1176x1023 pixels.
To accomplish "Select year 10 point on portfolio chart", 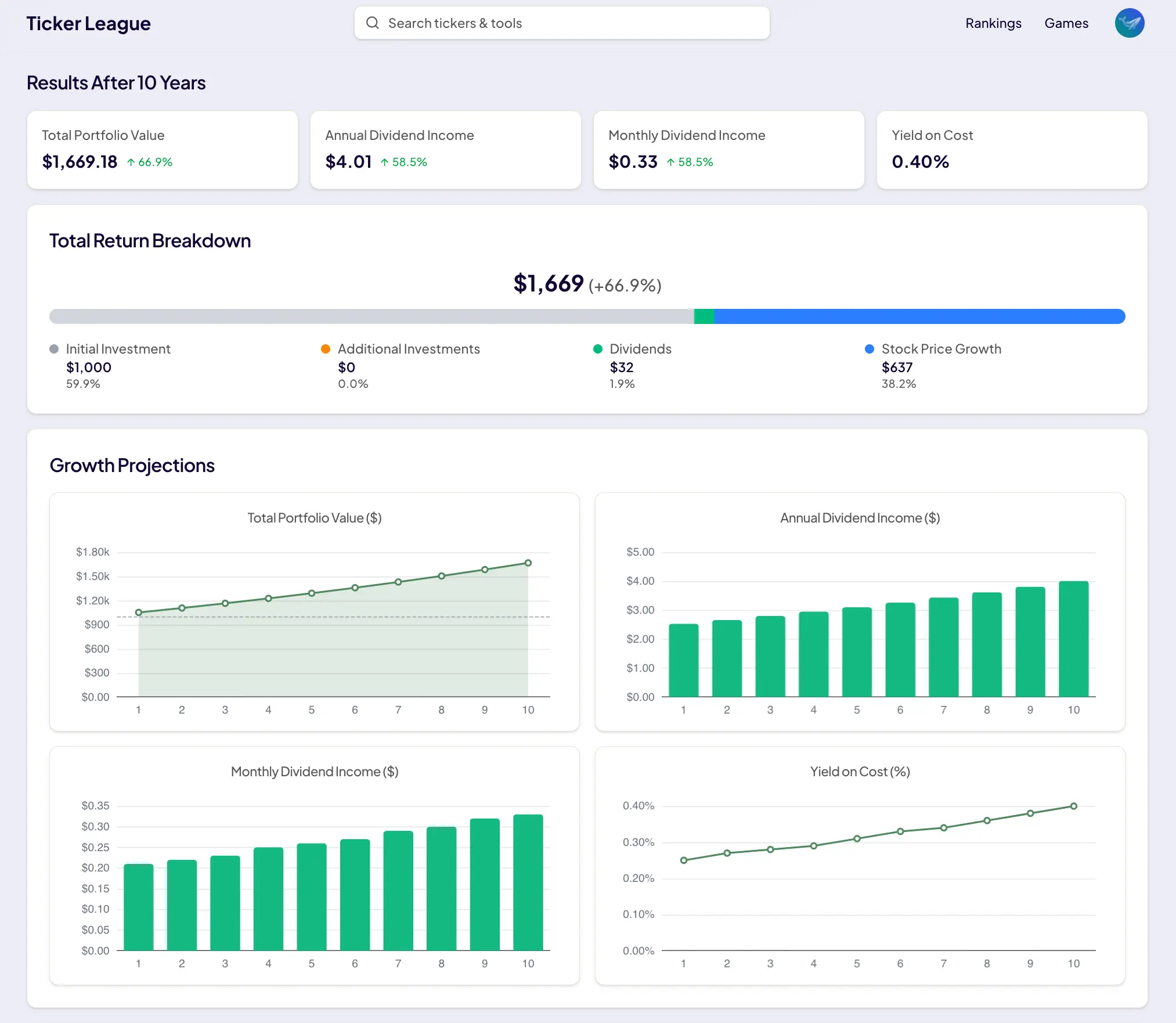I will [x=528, y=563].
